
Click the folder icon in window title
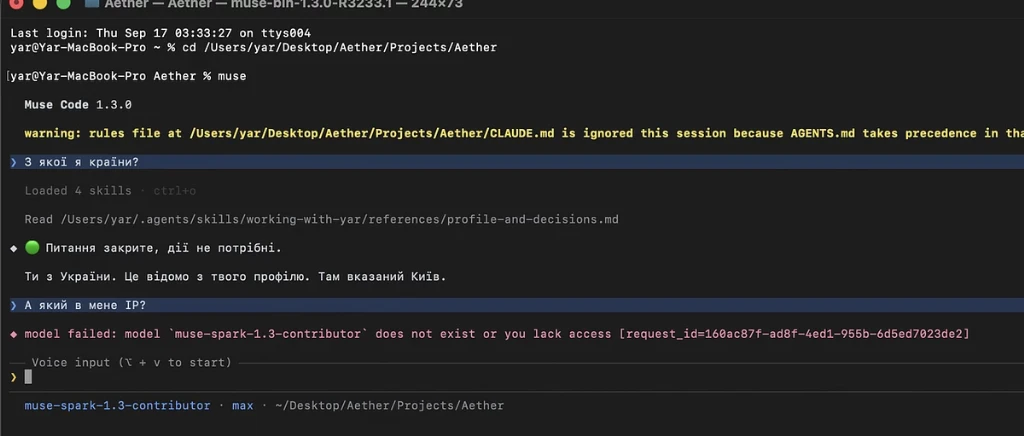point(92,3)
